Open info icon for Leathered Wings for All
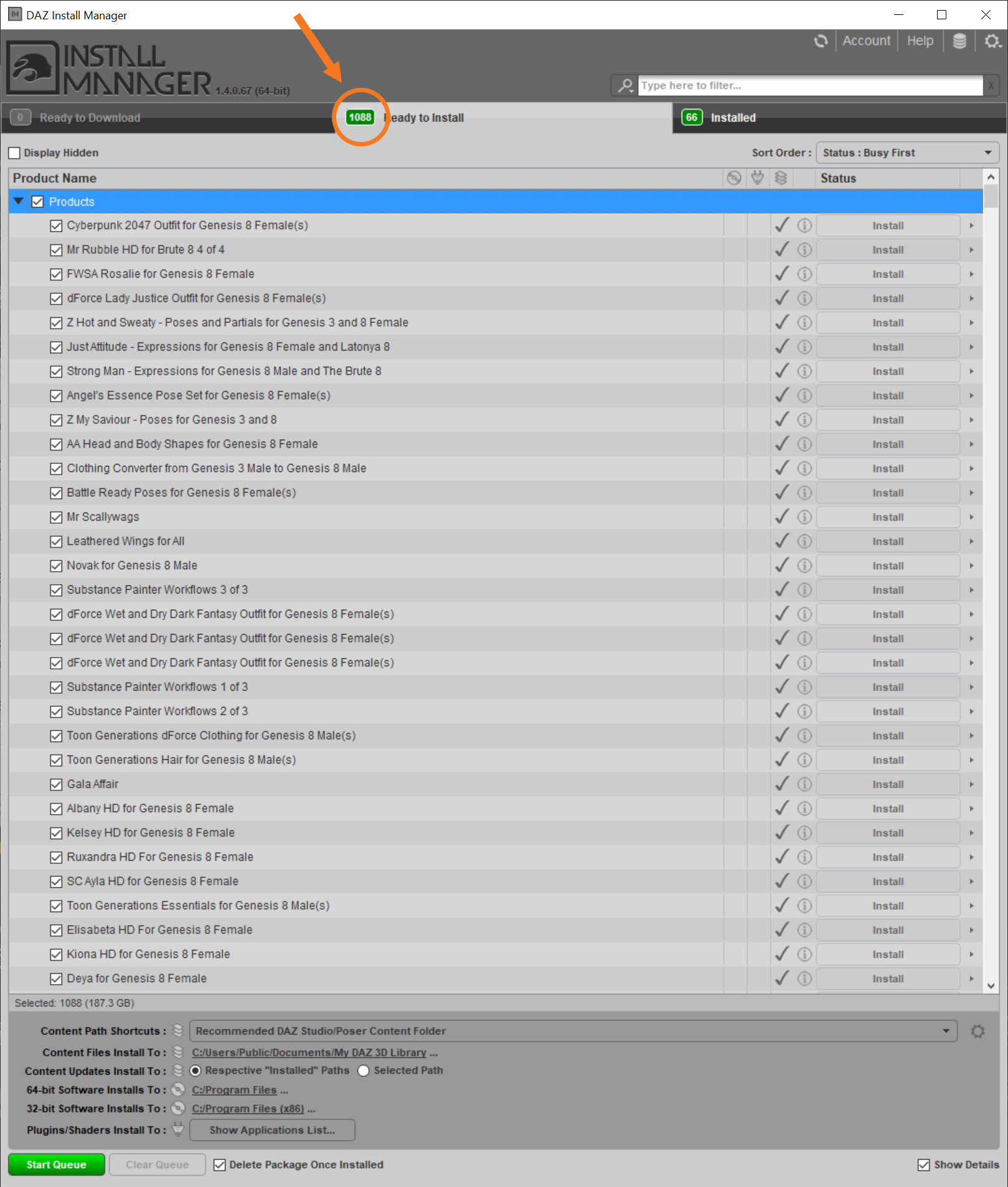The height and width of the screenshot is (1187, 1008). pos(804,541)
